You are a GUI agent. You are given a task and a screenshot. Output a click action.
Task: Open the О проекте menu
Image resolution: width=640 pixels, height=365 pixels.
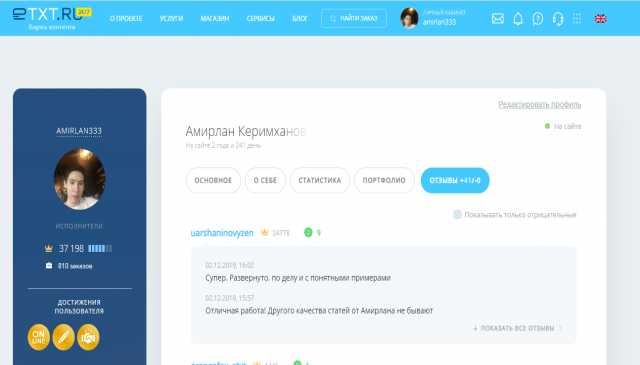126,19
